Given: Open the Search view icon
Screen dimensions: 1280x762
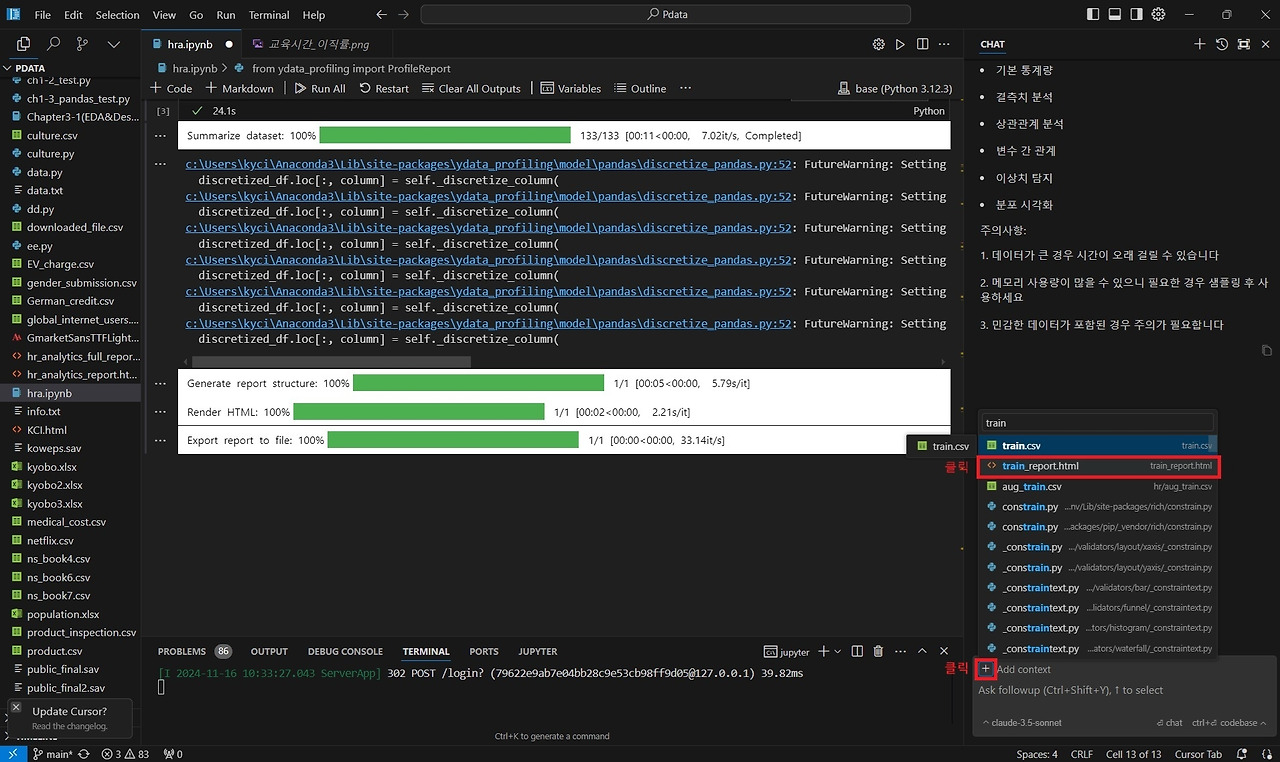Looking at the screenshot, I should click(x=54, y=44).
